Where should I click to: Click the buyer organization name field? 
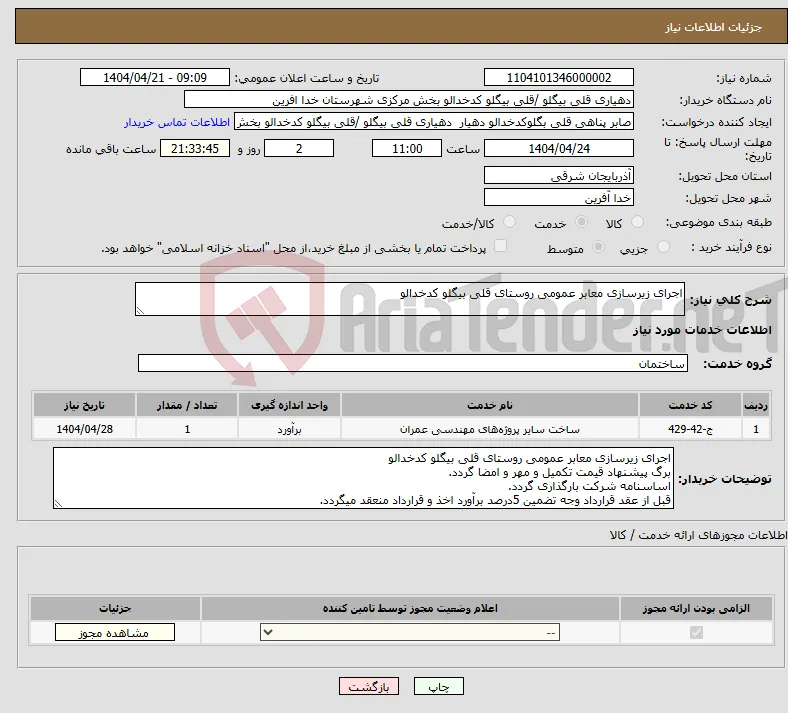point(409,99)
